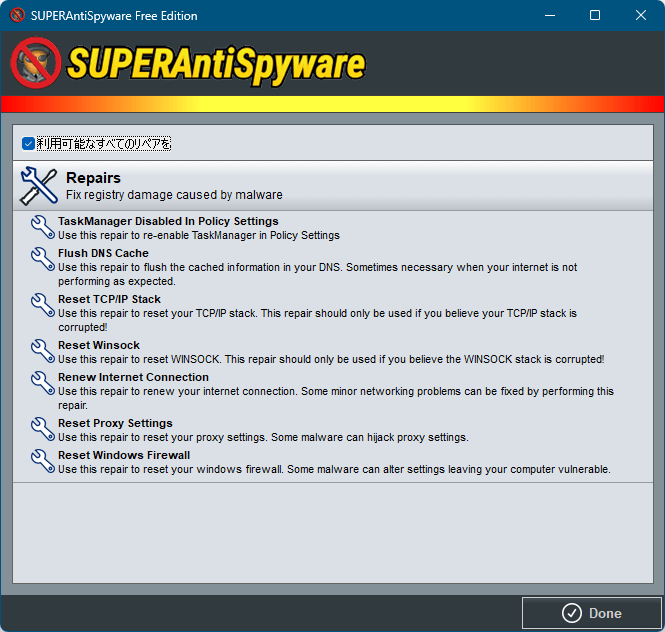Click the Done button
The width and height of the screenshot is (665, 632).
[592, 613]
